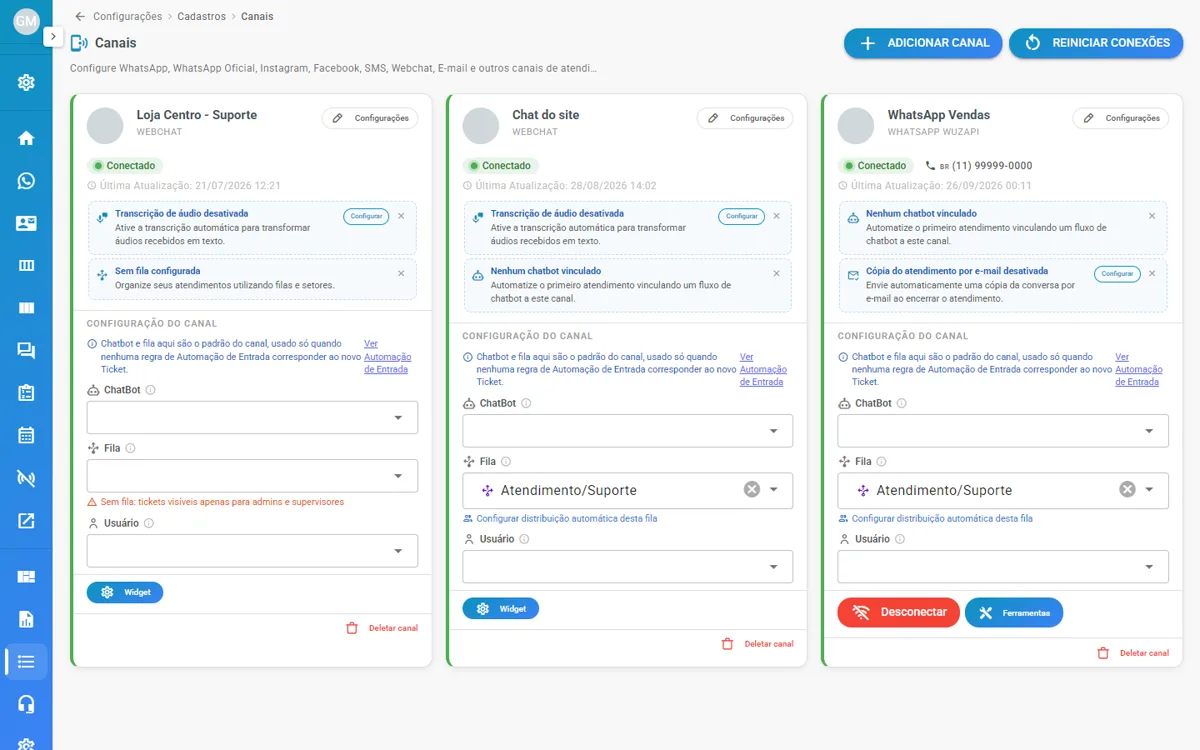The width and height of the screenshot is (1200, 750).
Task: Click Configurar on e-mail copy notice
Action: (x=1117, y=273)
